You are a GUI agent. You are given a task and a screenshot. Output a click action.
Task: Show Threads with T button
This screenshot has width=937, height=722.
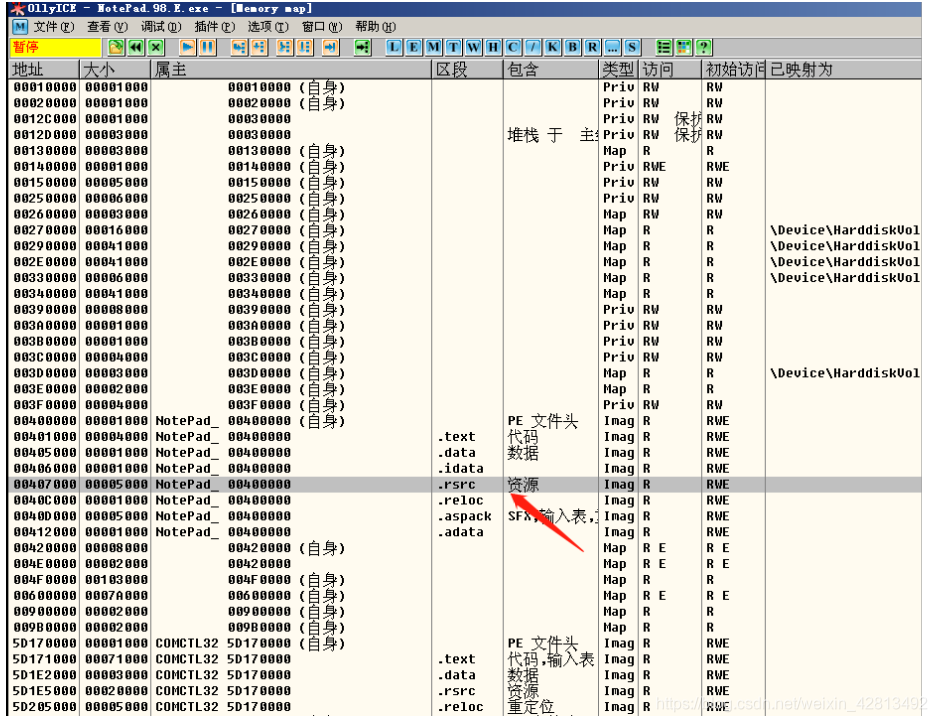tap(454, 47)
